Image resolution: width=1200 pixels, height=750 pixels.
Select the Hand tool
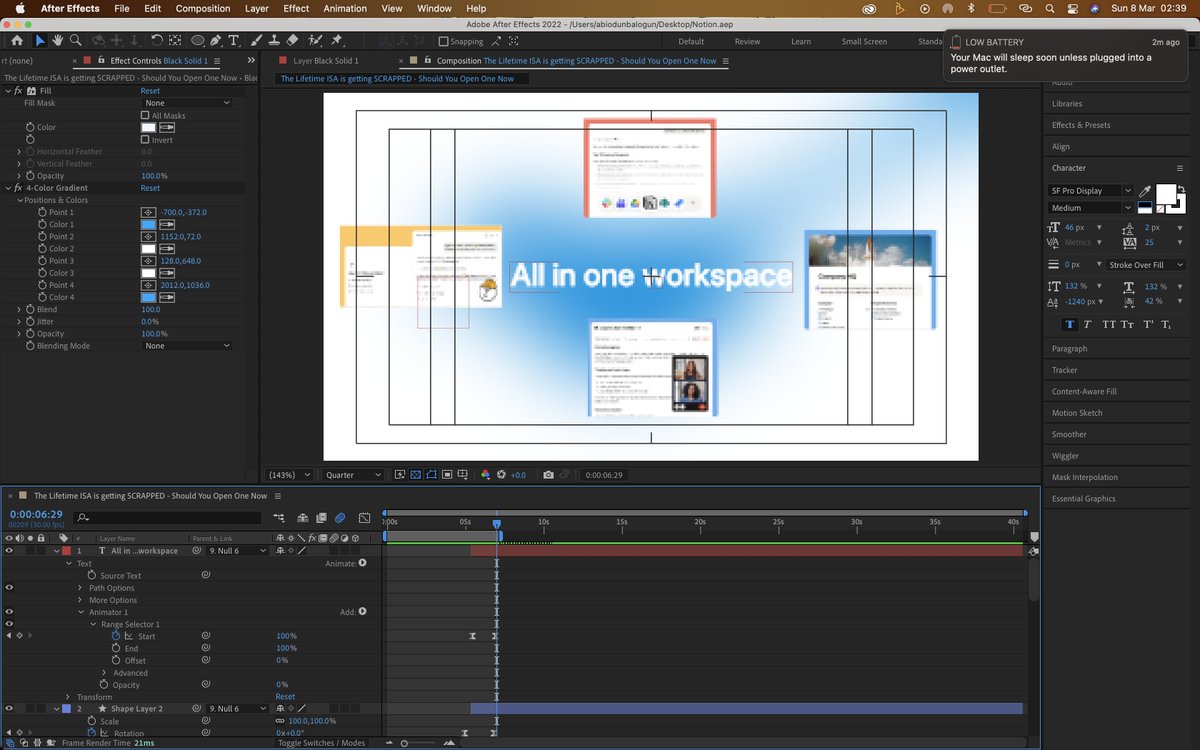click(57, 41)
